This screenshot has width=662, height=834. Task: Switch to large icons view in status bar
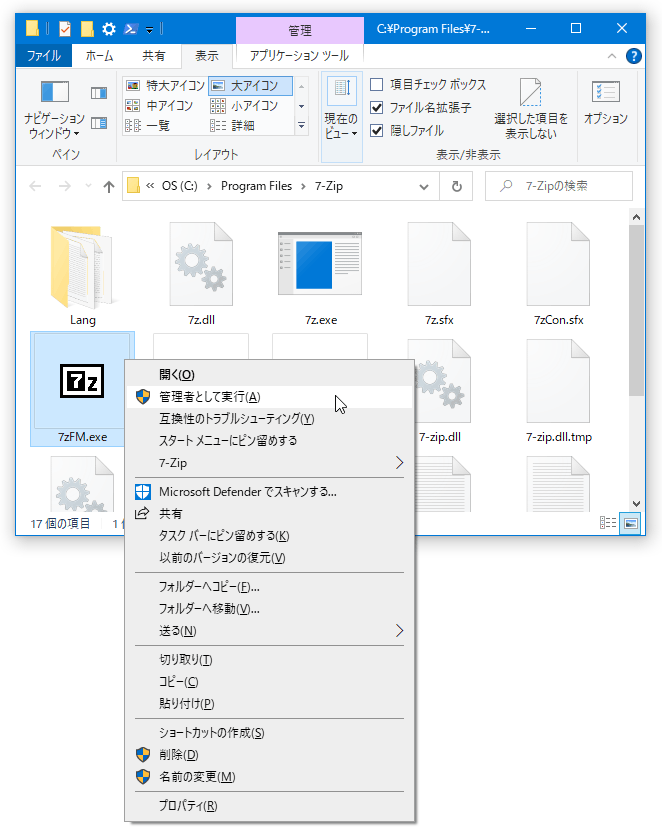tap(631, 523)
